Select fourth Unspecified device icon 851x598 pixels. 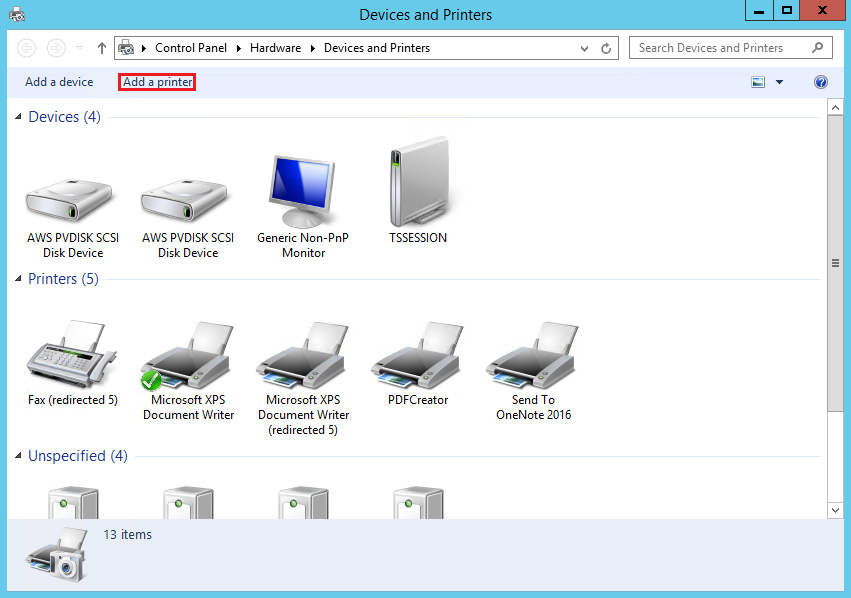pos(418,502)
